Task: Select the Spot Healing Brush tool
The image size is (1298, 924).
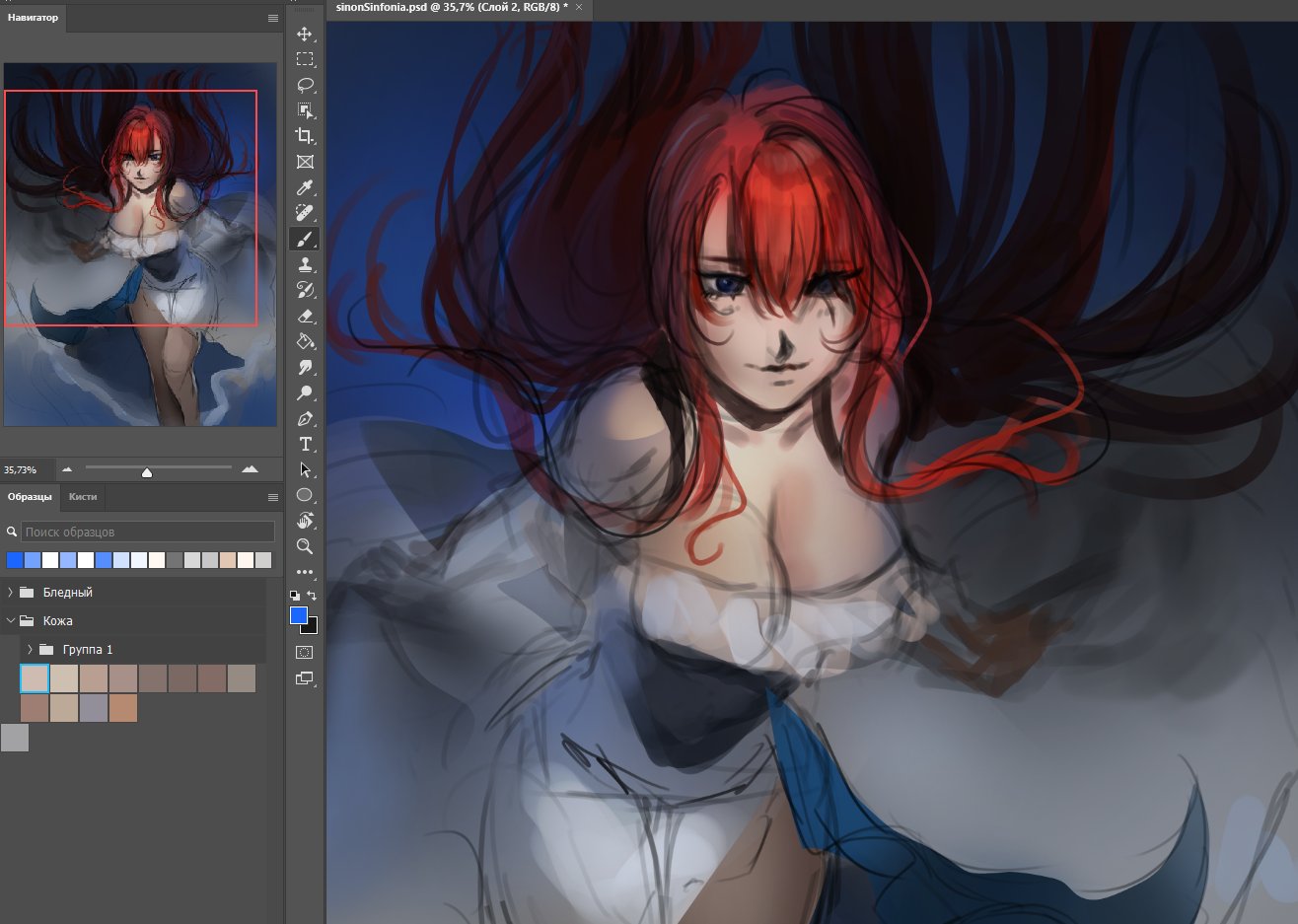Action: pos(305,213)
